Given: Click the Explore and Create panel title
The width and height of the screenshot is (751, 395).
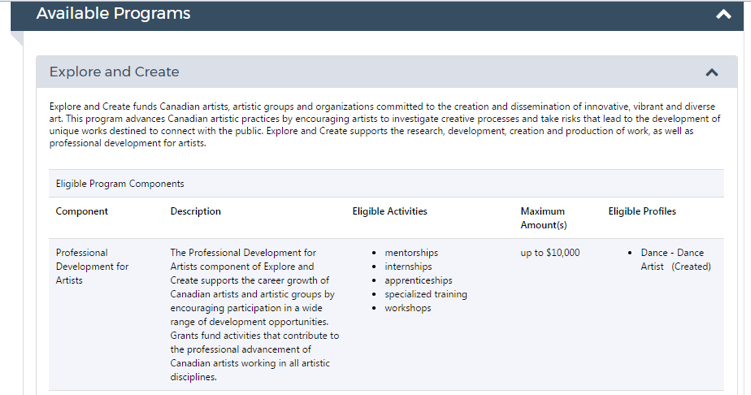Looking at the screenshot, I should (114, 72).
